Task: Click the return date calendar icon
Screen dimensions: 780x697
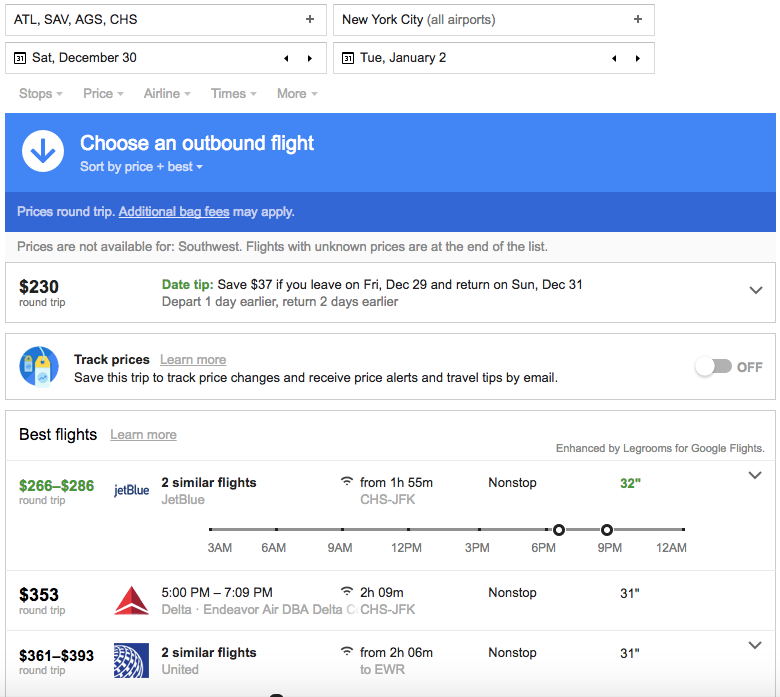Action: coord(348,58)
